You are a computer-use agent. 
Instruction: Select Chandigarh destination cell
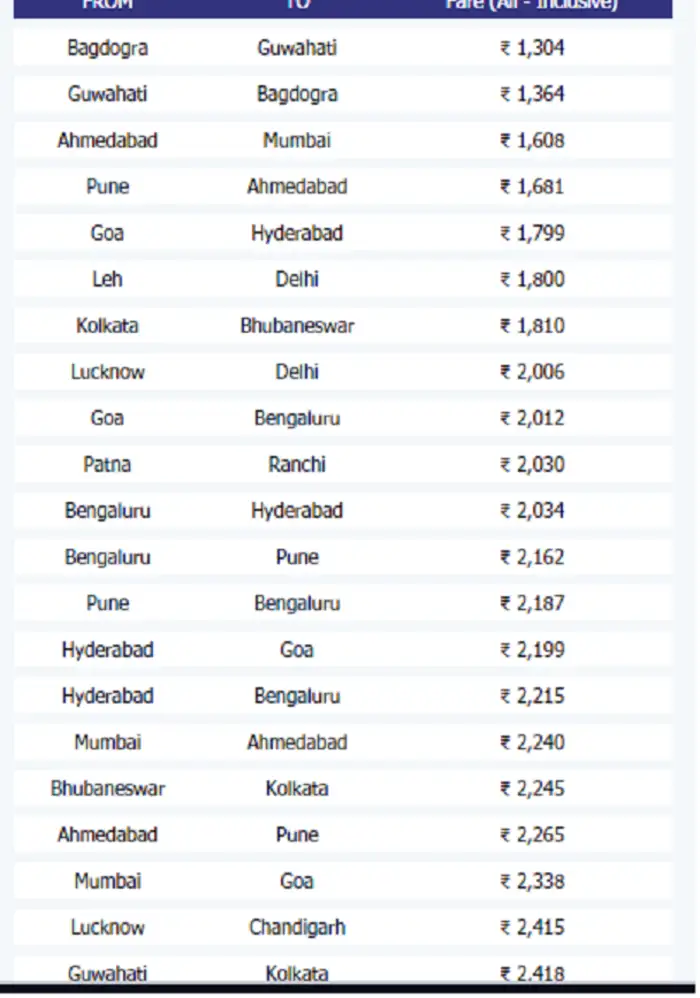point(297,927)
